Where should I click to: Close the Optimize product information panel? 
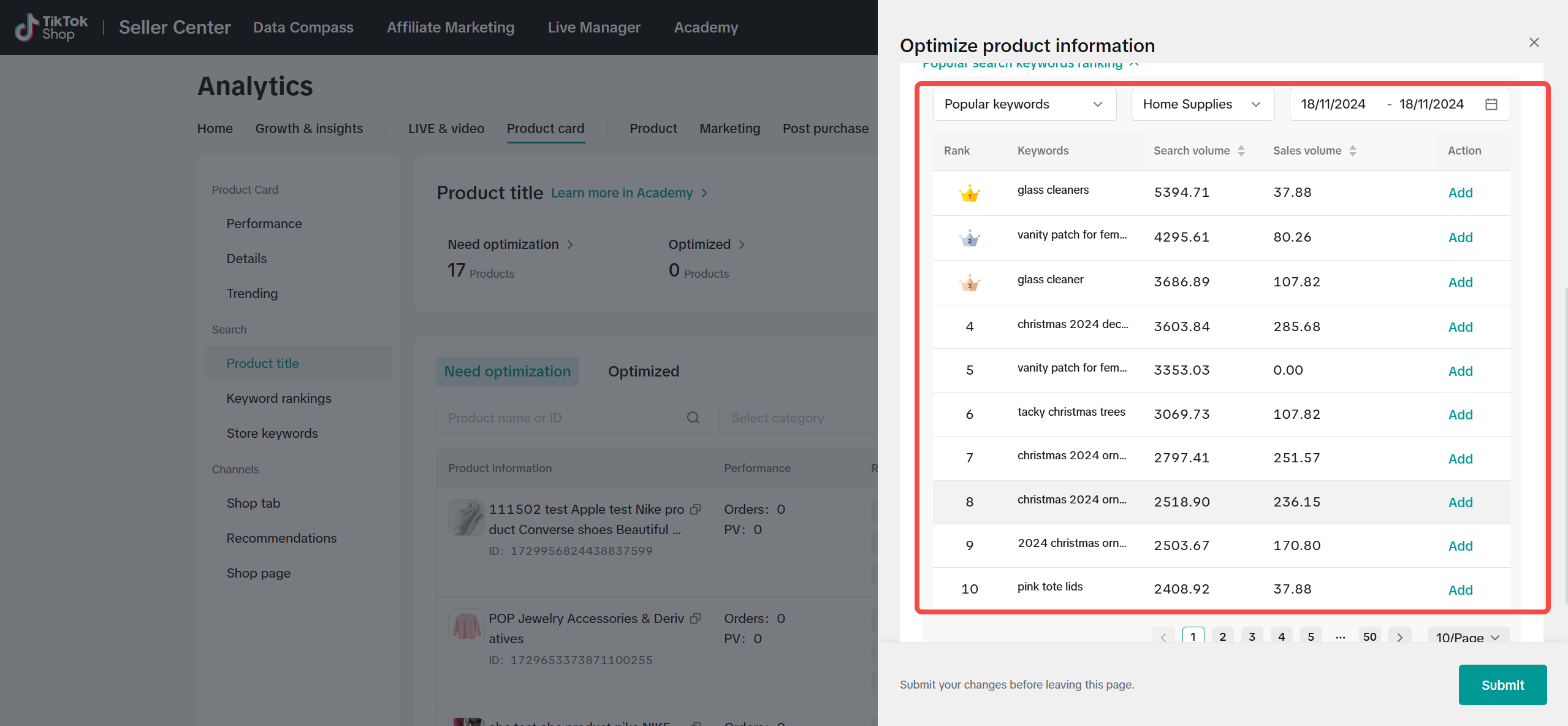[x=1534, y=42]
